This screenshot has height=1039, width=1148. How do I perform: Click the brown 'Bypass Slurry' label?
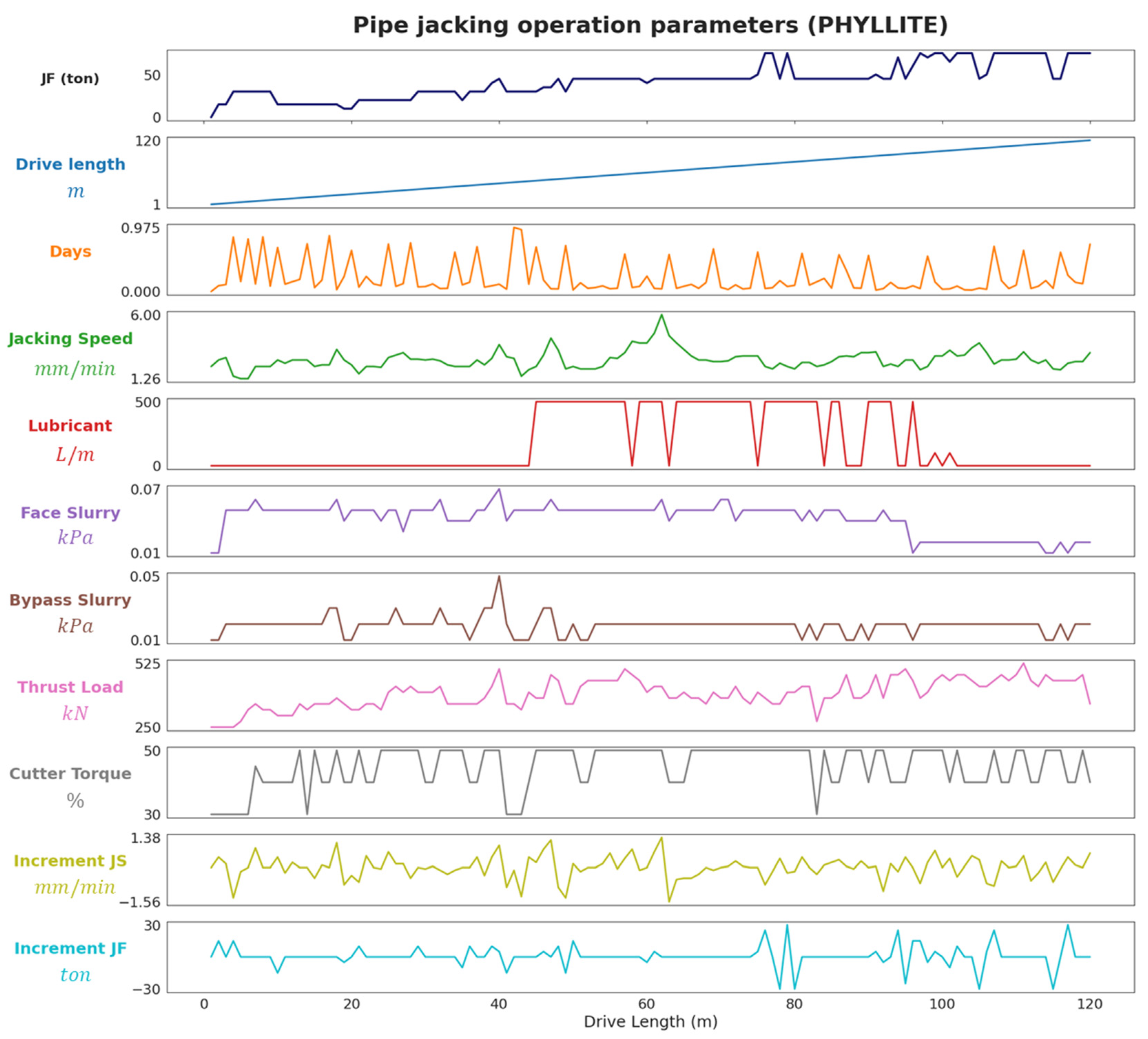70,600
